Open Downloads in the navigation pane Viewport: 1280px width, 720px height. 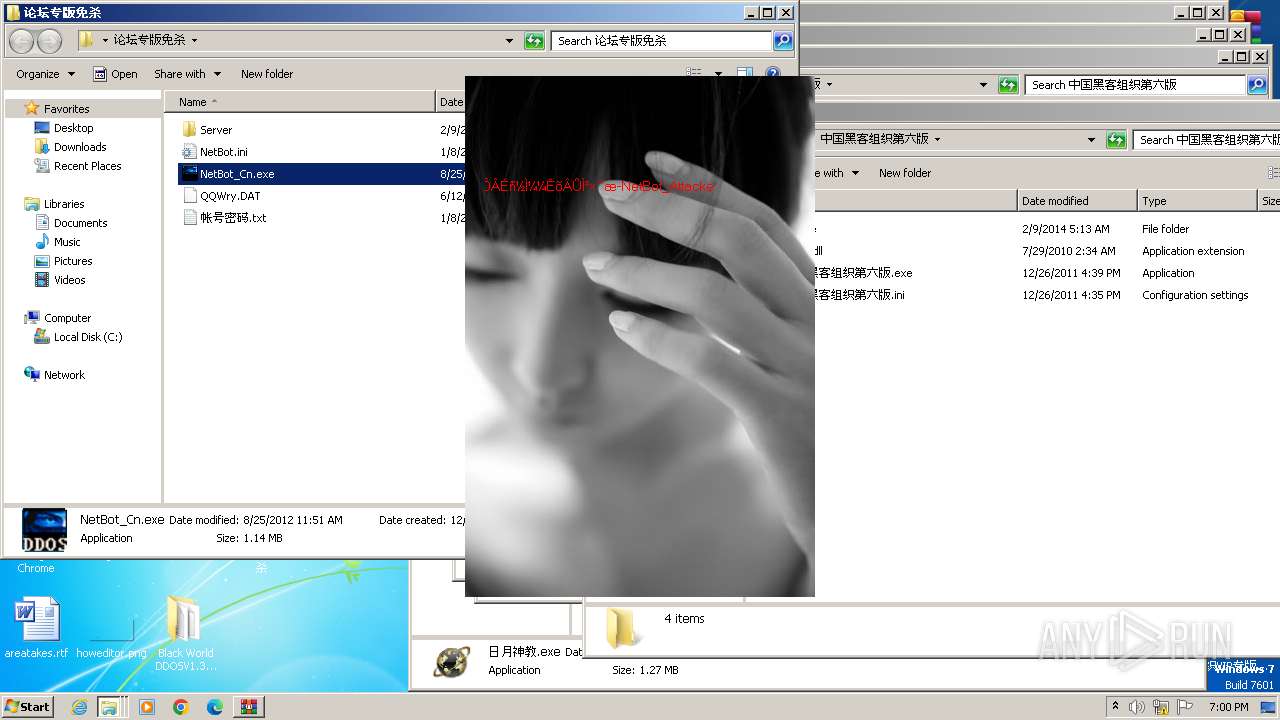click(x=80, y=147)
